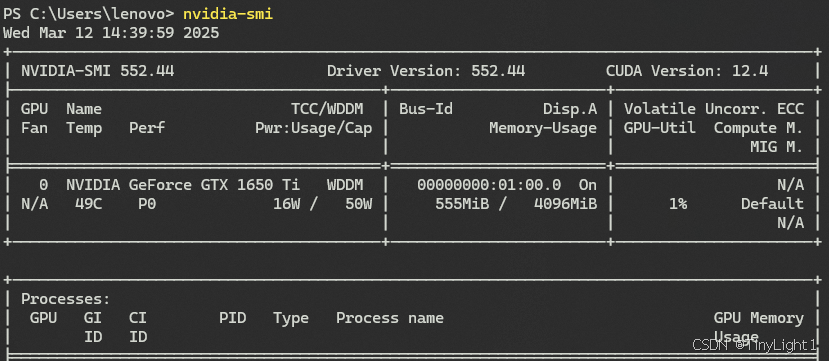Image resolution: width=829 pixels, height=361 pixels.
Task: Click the PID column header
Action: [x=233, y=318]
